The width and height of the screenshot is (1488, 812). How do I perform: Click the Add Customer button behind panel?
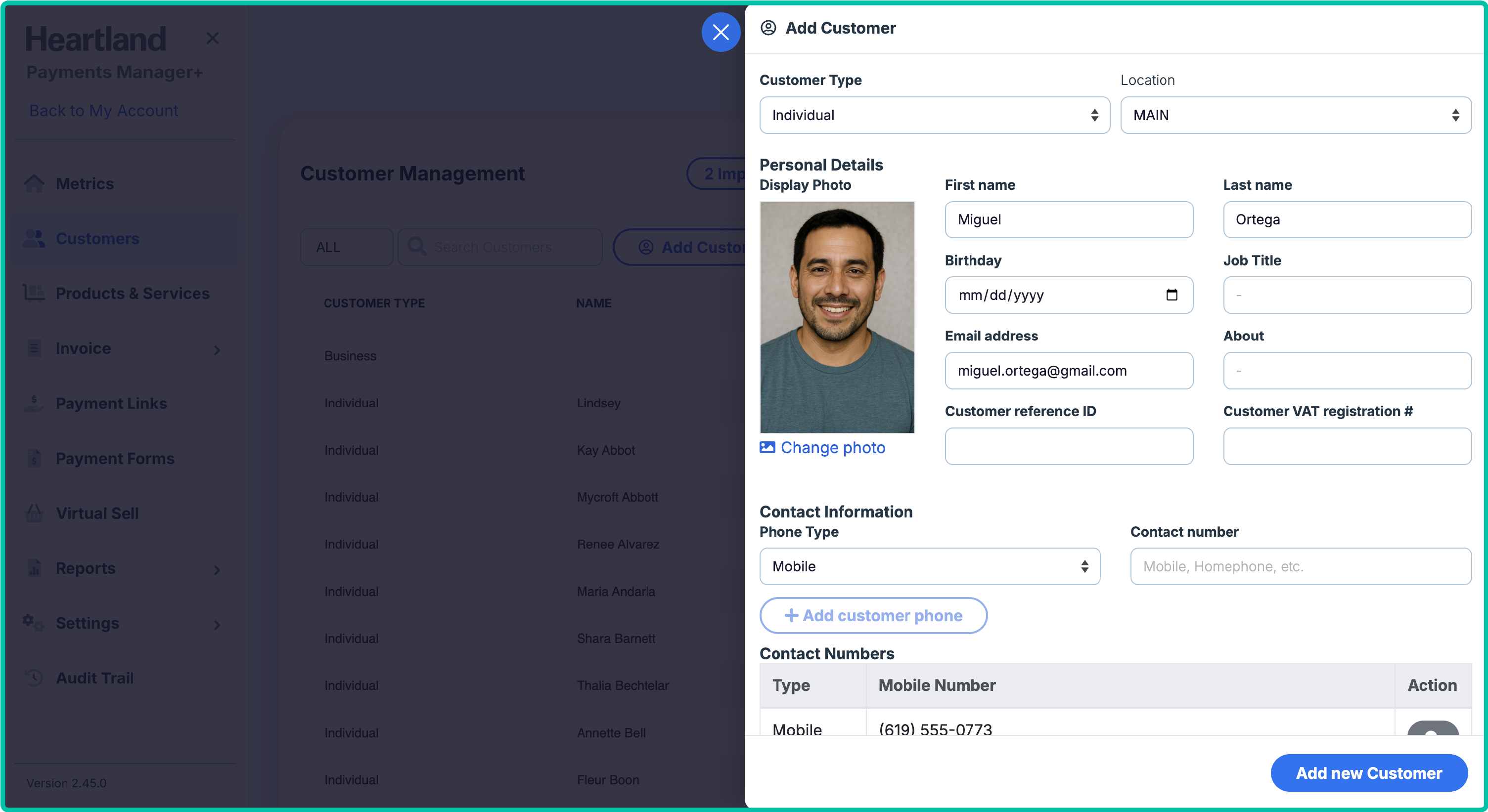point(680,247)
